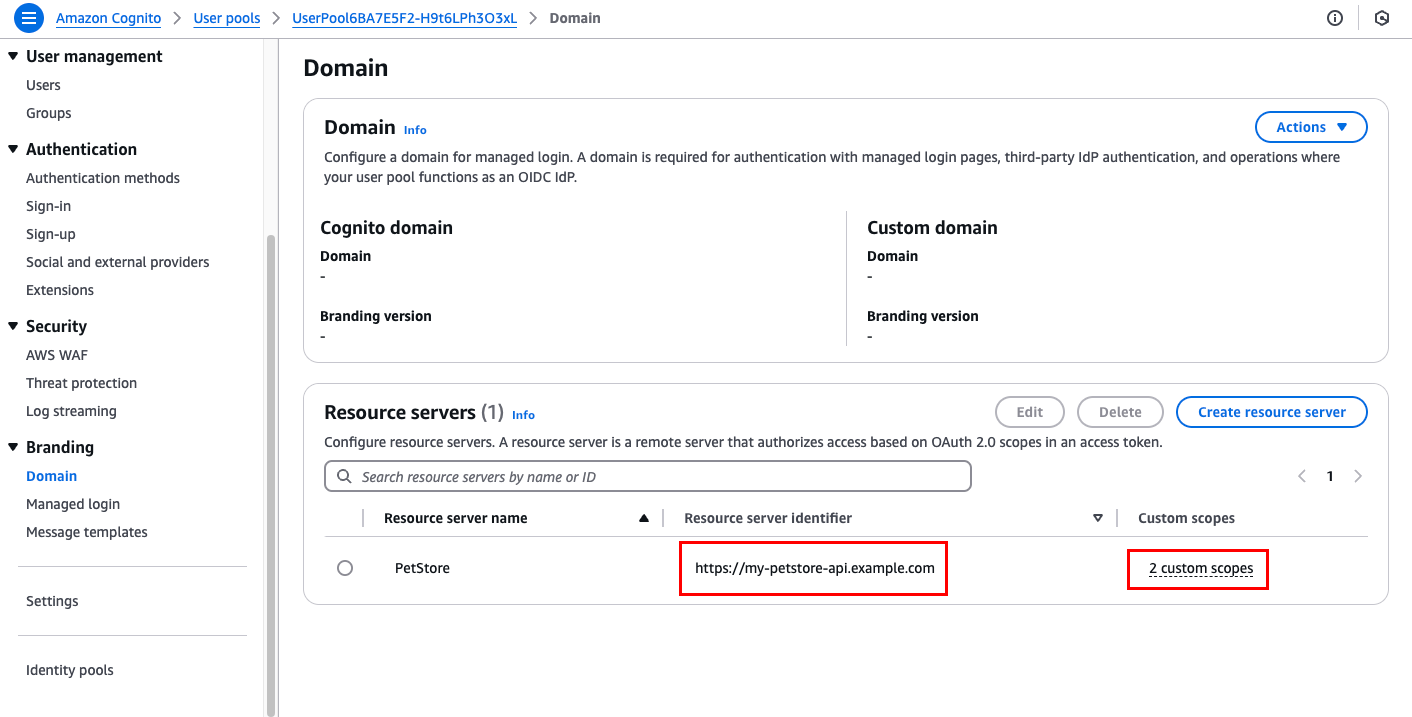
Task: Go to Managed login in the sidebar
Action: pyautogui.click(x=72, y=503)
